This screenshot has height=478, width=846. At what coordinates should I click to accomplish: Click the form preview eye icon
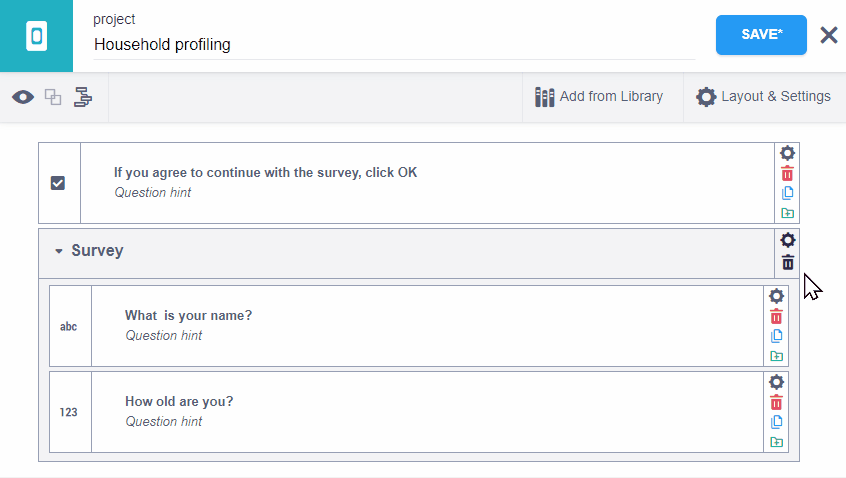23,97
